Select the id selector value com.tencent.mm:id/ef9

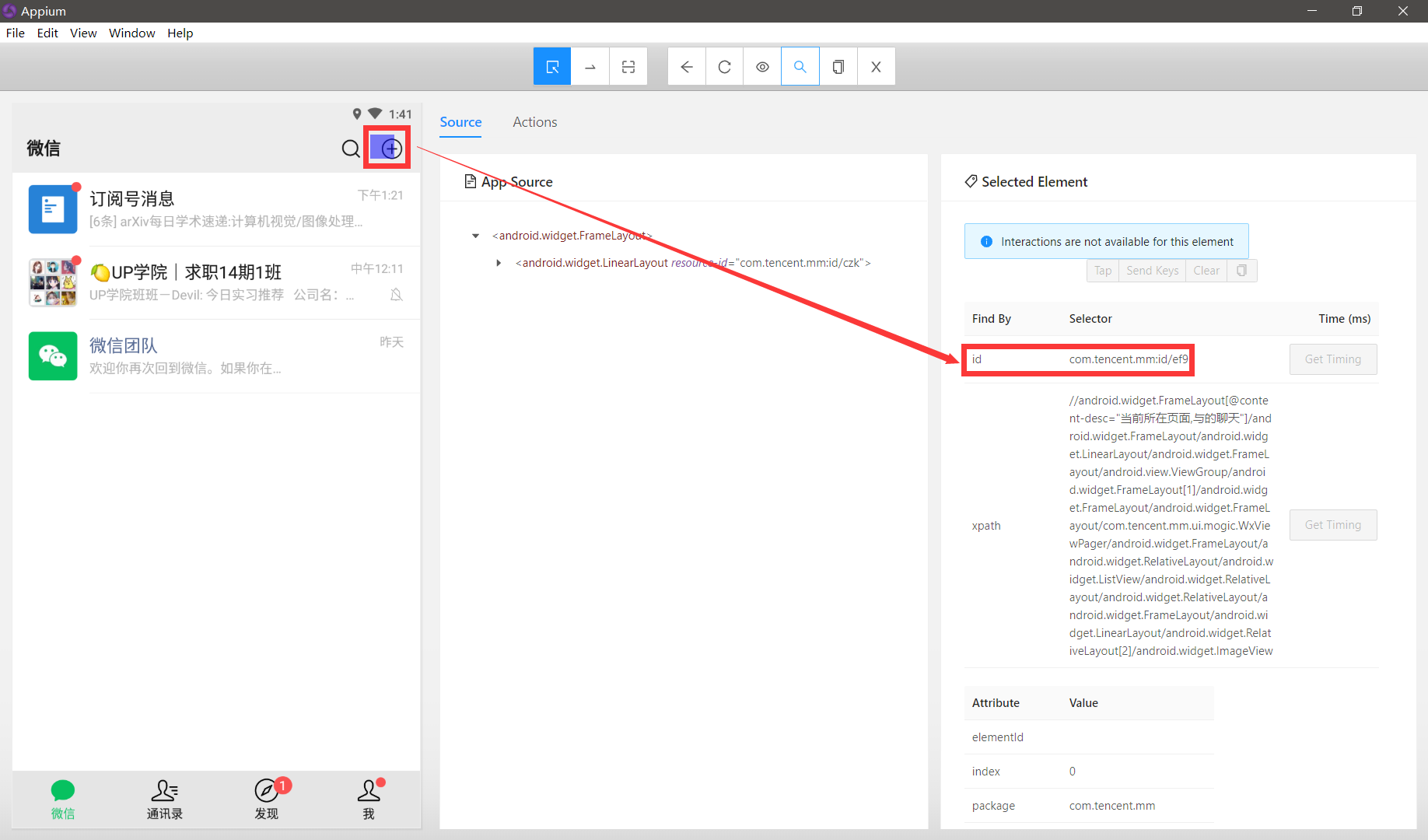(x=1129, y=359)
